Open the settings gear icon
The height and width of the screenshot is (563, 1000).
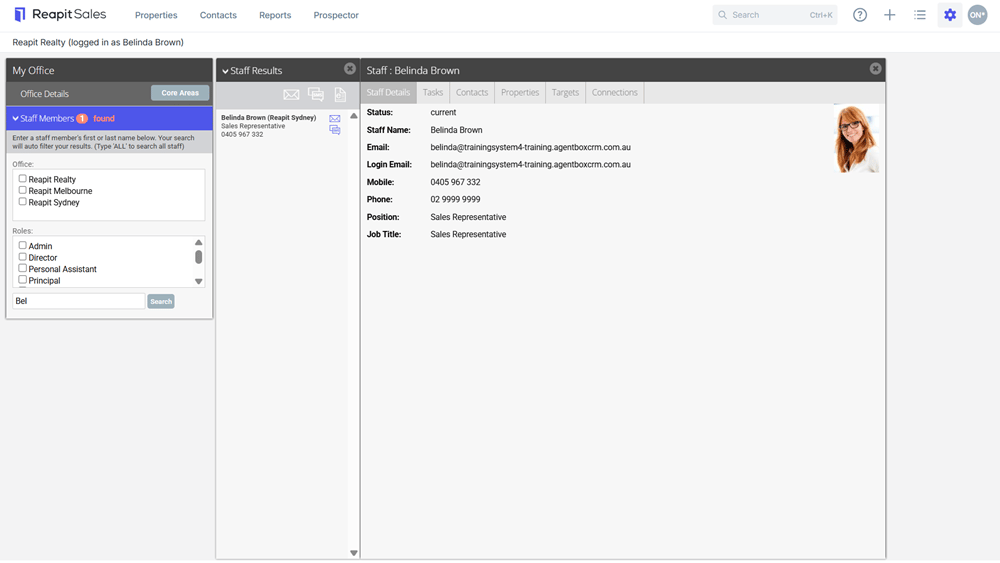(950, 15)
